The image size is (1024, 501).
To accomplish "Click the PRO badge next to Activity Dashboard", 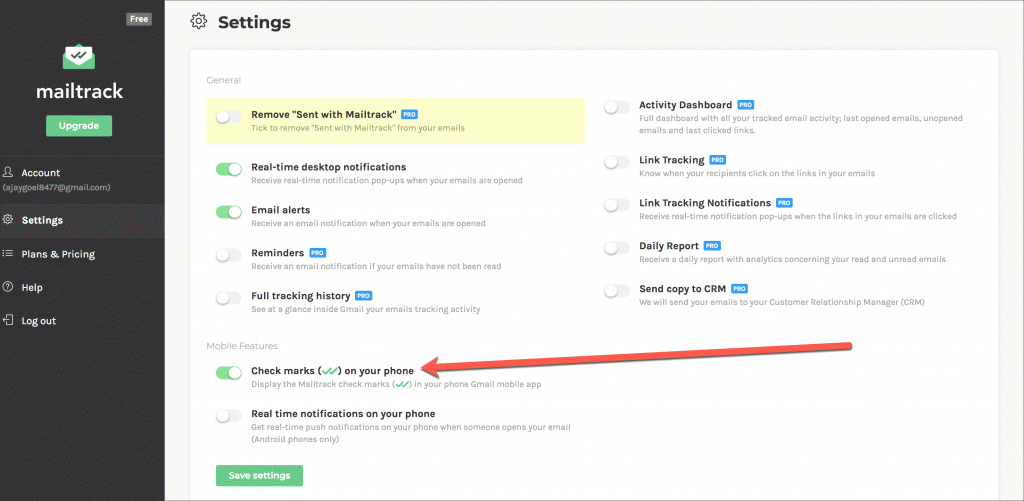I will tap(746, 105).
